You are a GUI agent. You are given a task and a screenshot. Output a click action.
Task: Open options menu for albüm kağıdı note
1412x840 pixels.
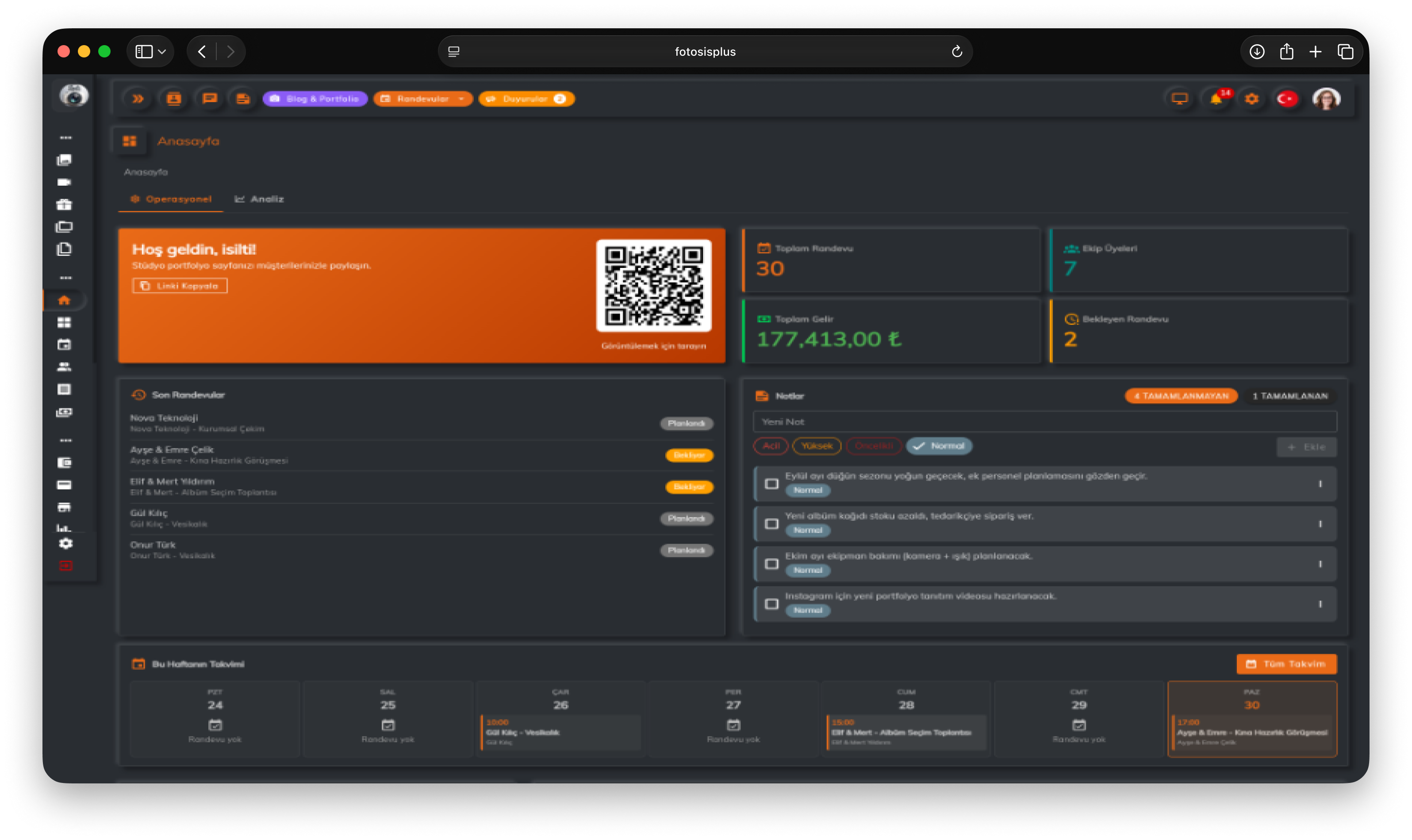pos(1320,524)
